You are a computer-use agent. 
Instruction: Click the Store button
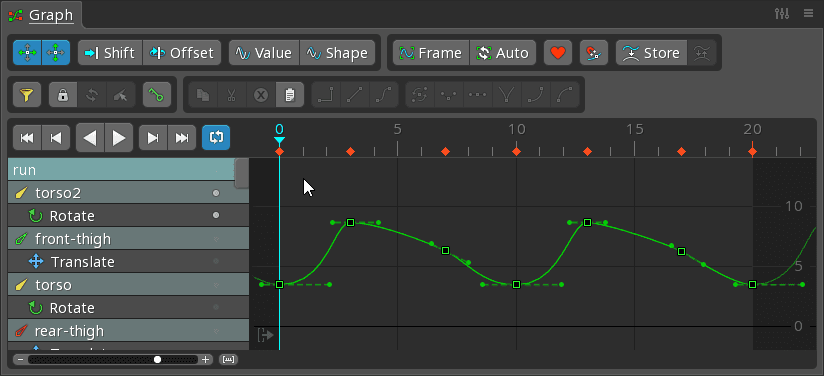point(651,53)
